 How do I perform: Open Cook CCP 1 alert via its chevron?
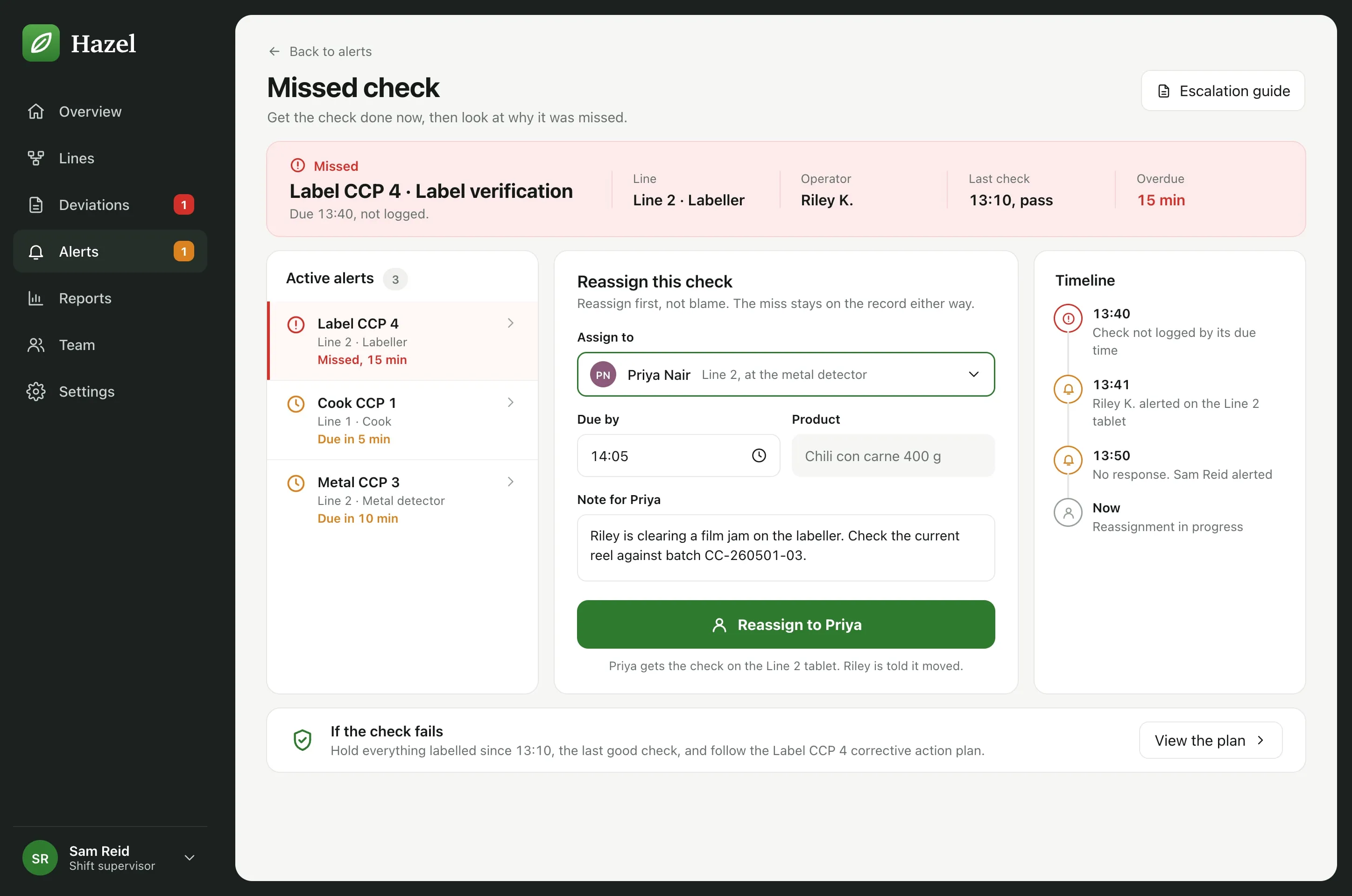(511, 402)
